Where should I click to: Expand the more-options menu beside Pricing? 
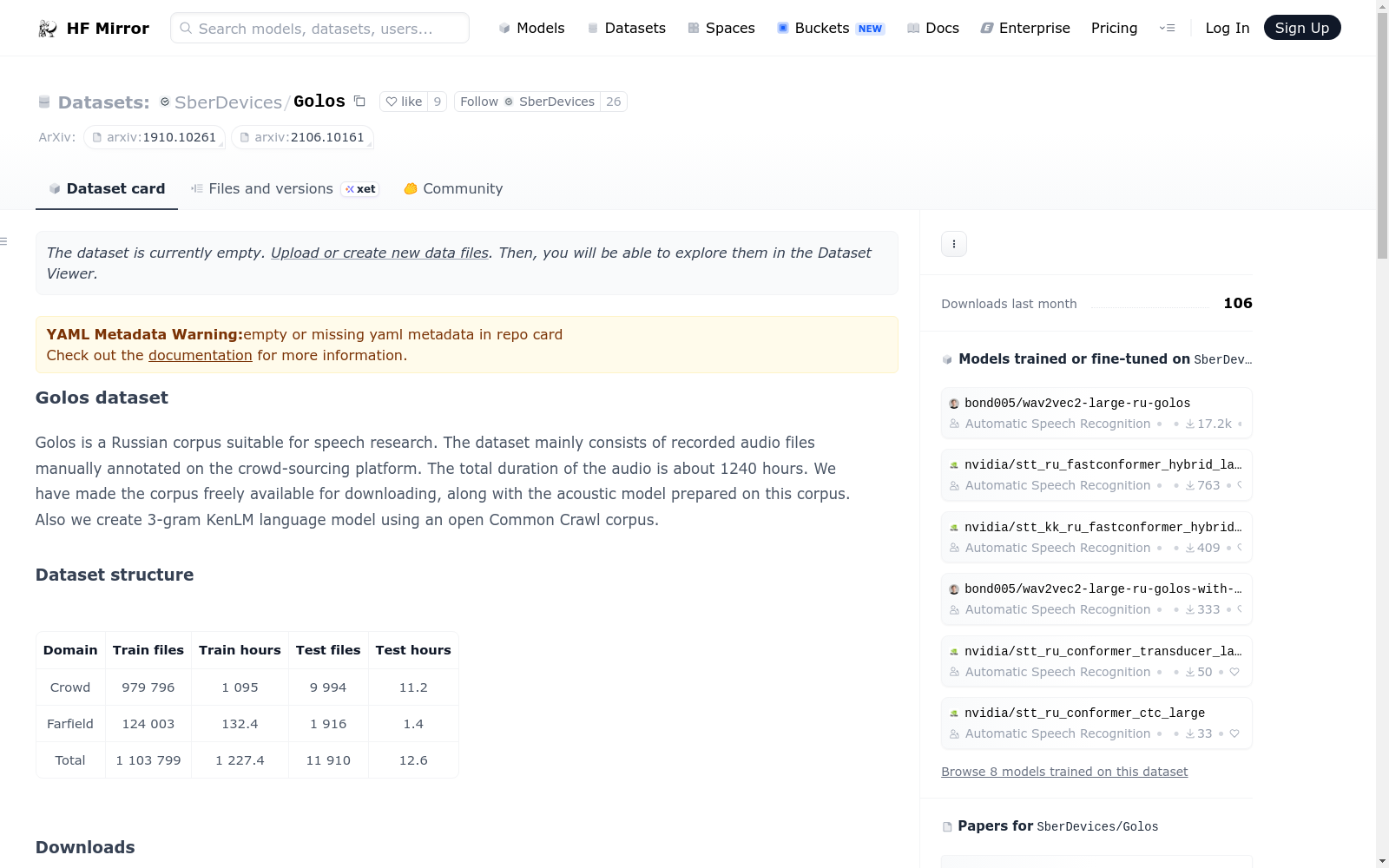coord(1167,28)
